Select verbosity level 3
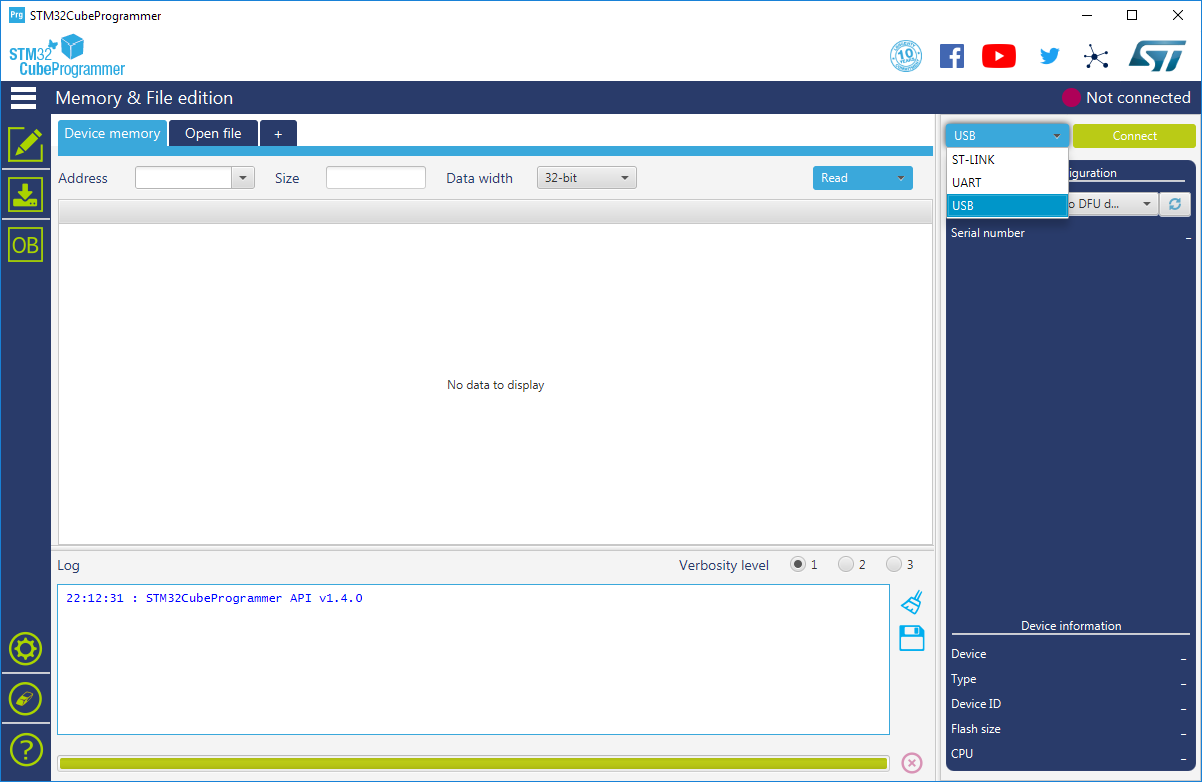The width and height of the screenshot is (1202, 782). [x=894, y=564]
